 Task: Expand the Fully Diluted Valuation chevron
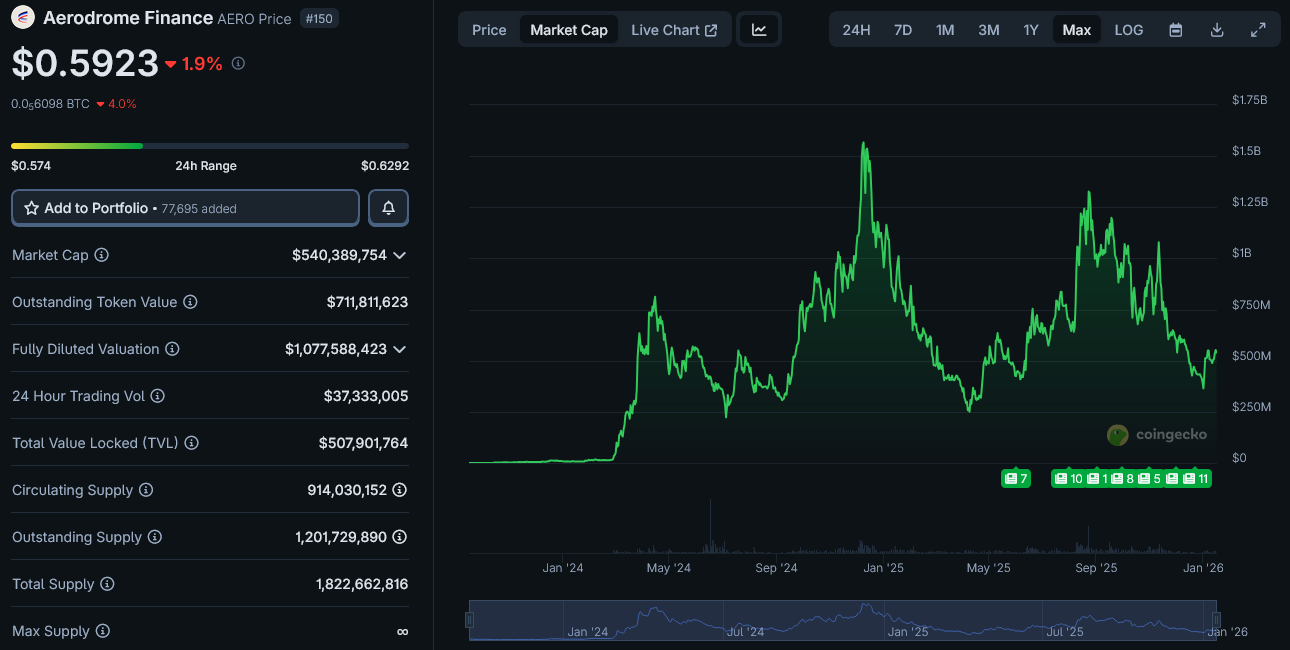point(399,349)
